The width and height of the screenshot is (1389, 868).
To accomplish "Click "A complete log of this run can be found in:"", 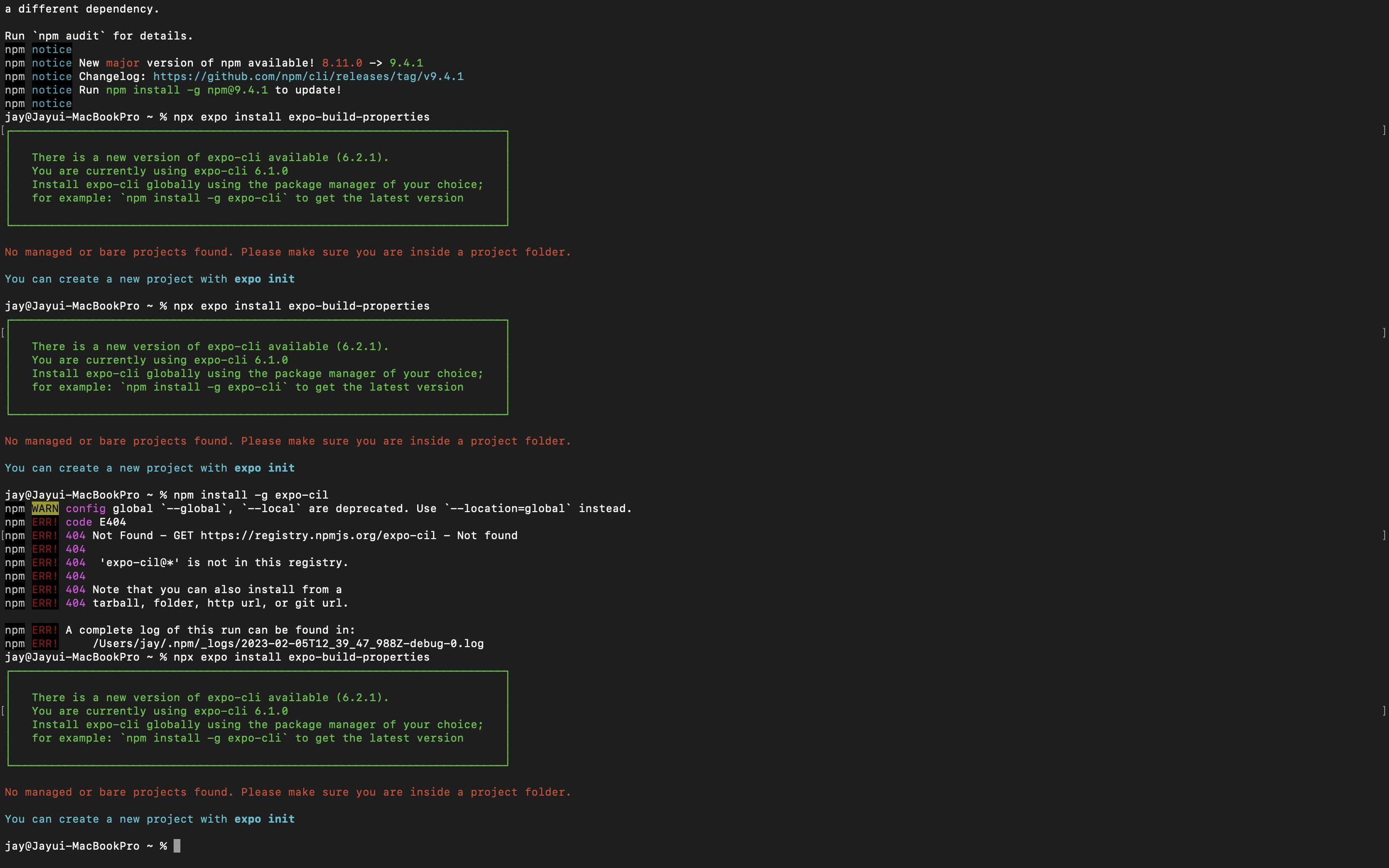I will (211, 630).
